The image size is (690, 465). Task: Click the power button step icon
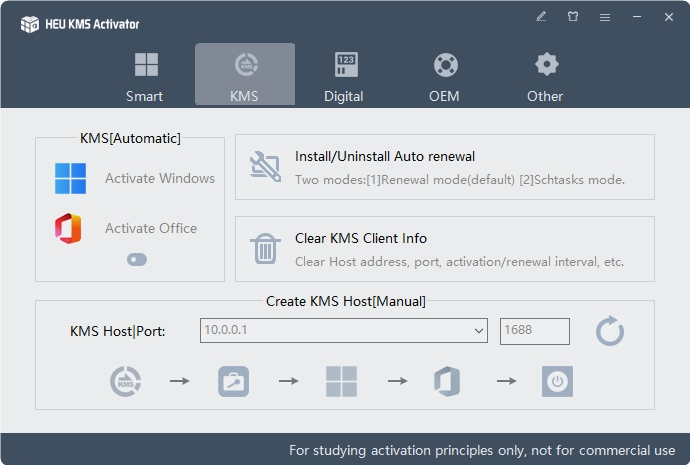[558, 381]
